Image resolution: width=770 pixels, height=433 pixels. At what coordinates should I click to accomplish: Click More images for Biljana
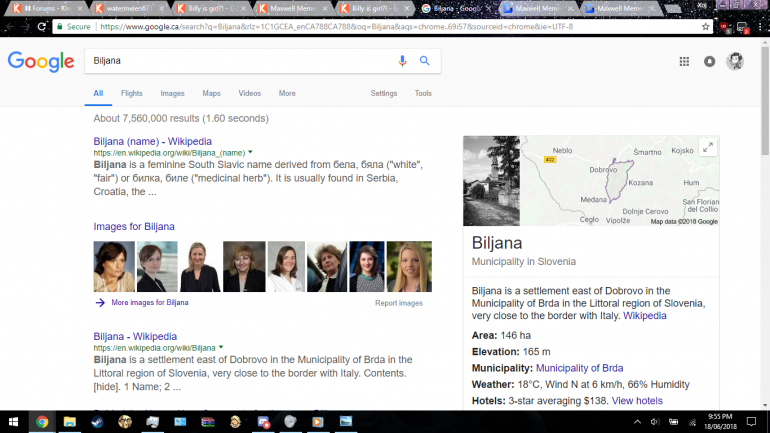tap(150, 302)
